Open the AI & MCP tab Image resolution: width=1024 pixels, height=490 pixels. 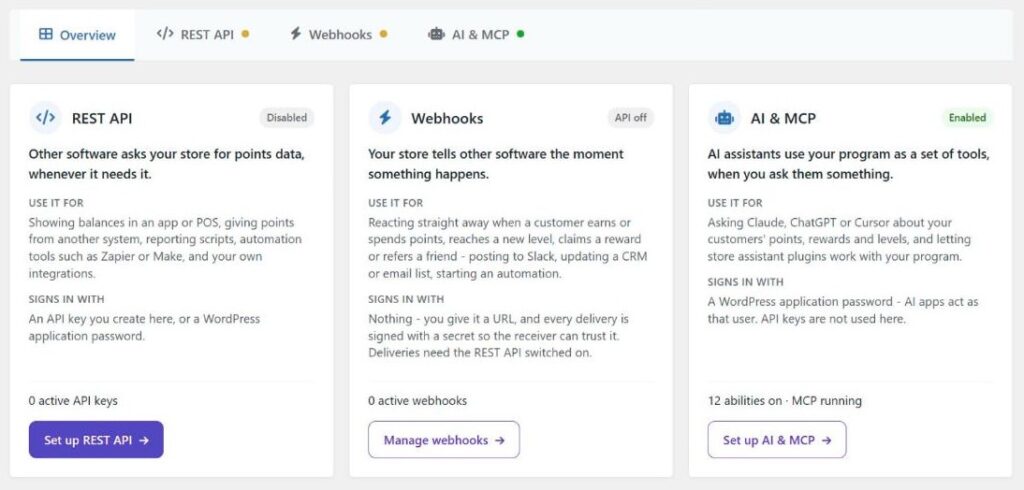(476, 35)
